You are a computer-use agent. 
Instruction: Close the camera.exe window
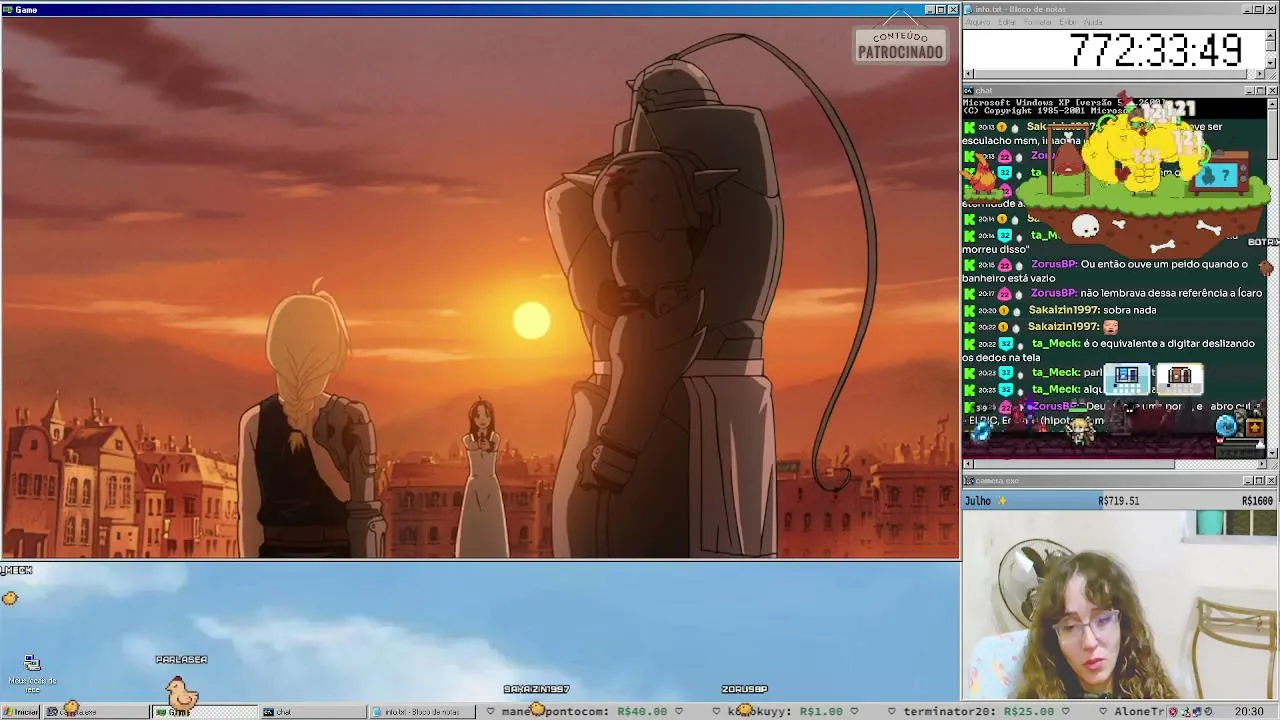(x=1272, y=481)
